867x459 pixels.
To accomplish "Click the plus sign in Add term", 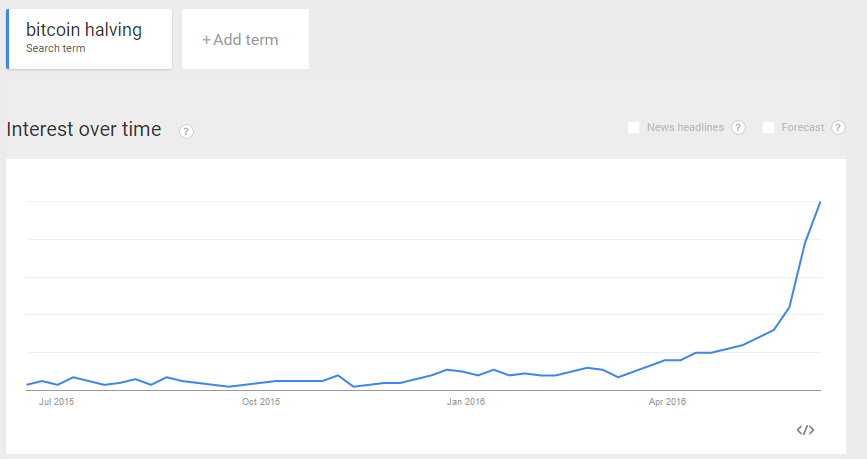I will pos(206,40).
